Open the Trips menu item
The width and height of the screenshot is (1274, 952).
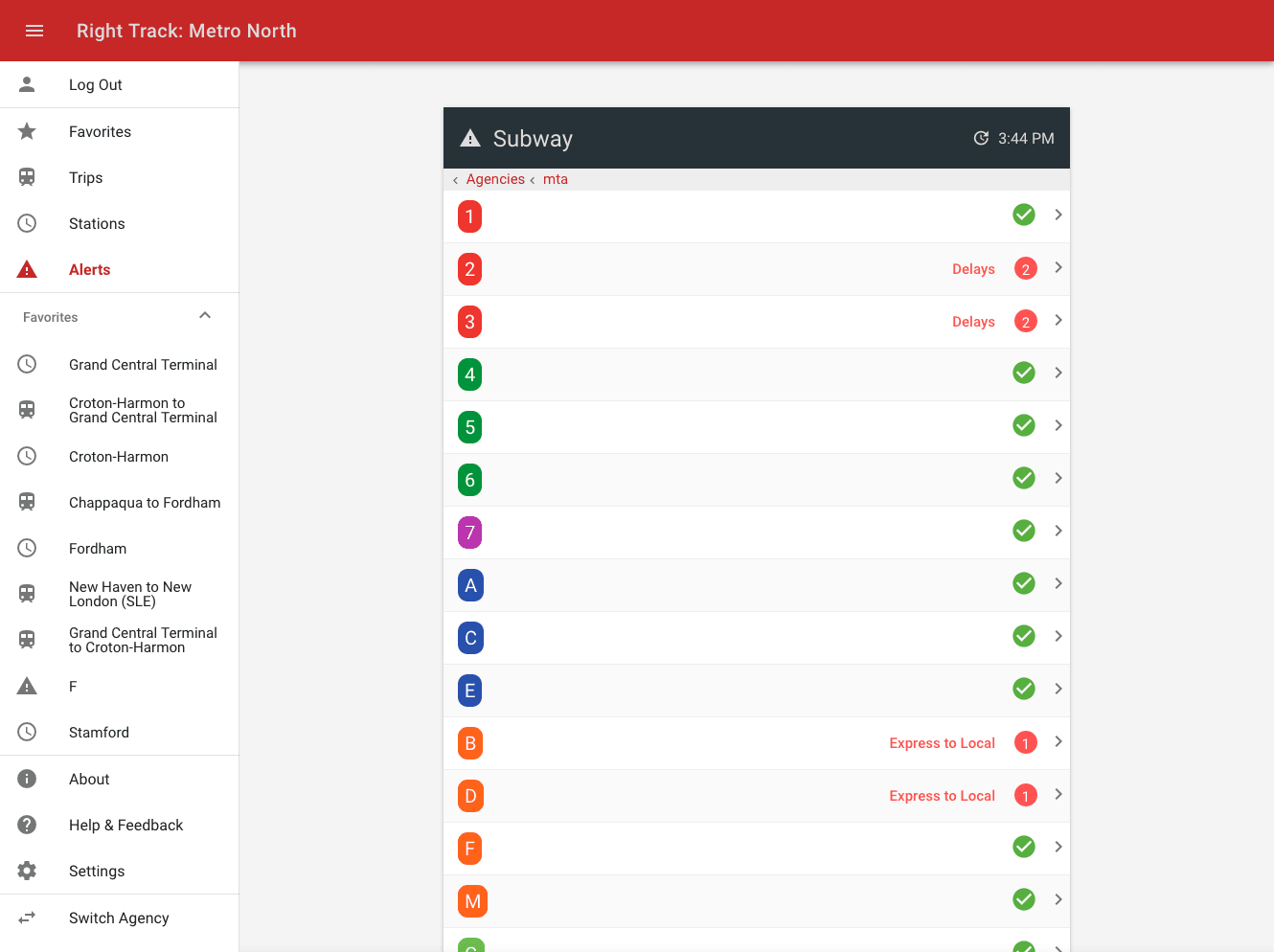point(86,177)
